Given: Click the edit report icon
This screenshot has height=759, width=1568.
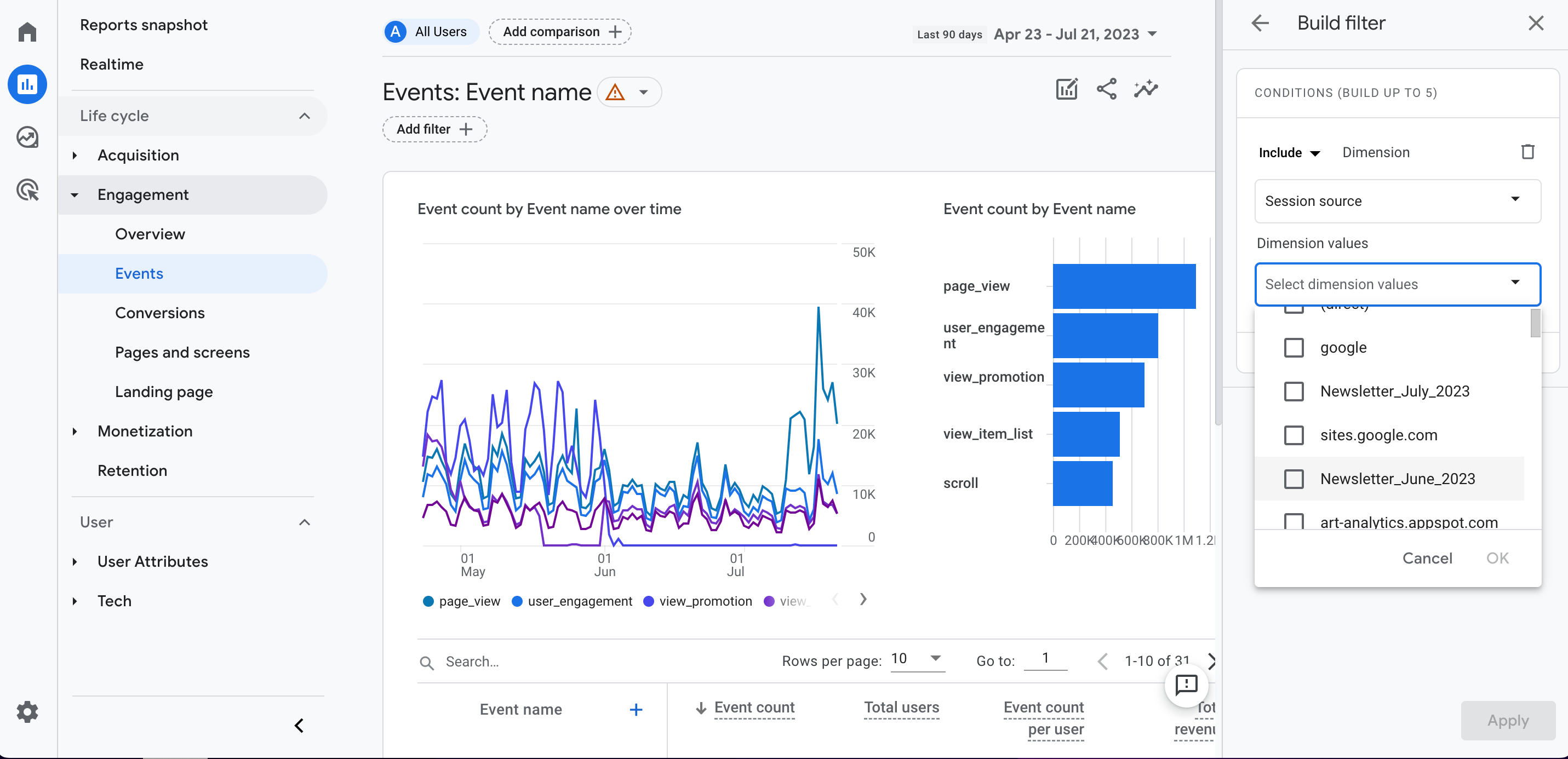Looking at the screenshot, I should click(x=1067, y=91).
